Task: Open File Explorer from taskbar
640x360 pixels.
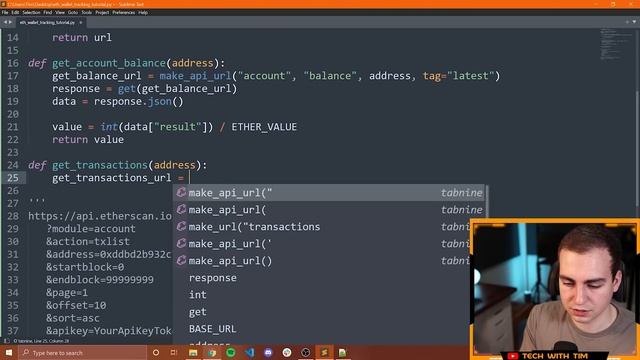Action: (x=193, y=353)
